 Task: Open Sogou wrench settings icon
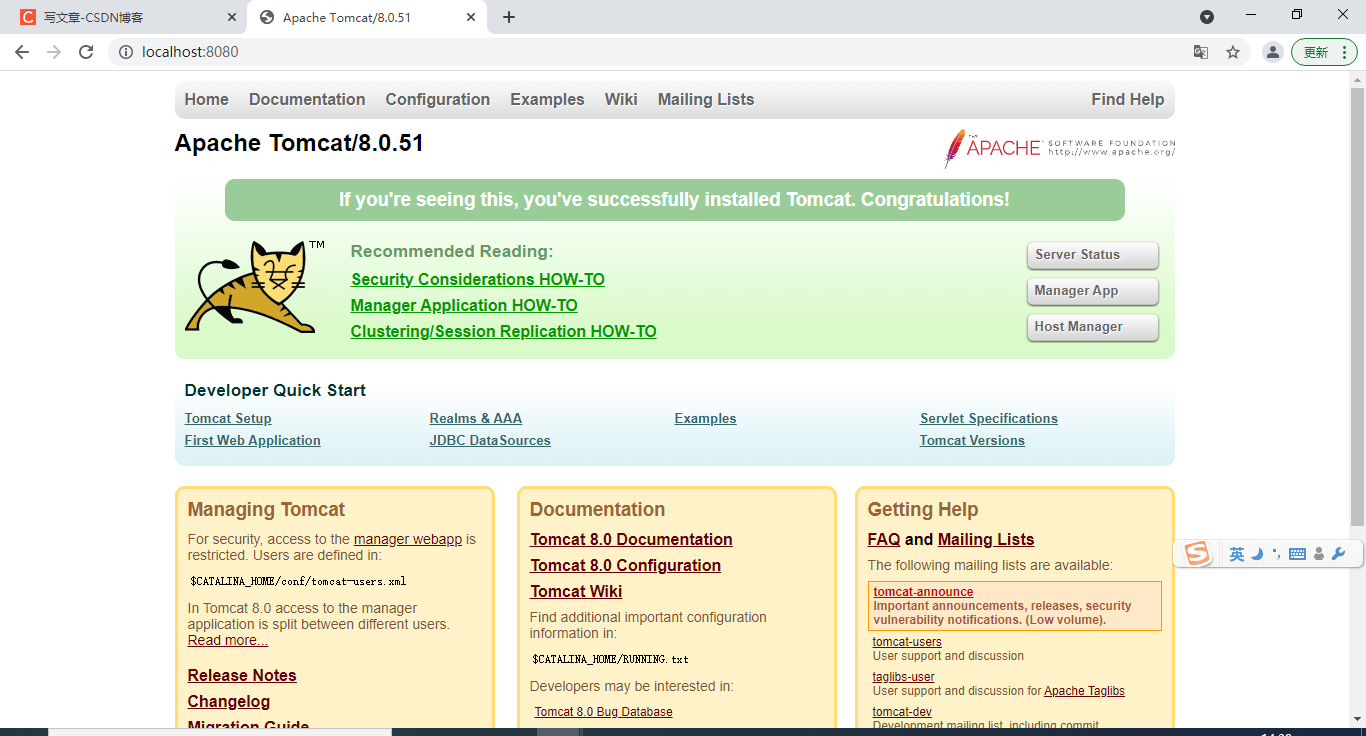point(1339,554)
